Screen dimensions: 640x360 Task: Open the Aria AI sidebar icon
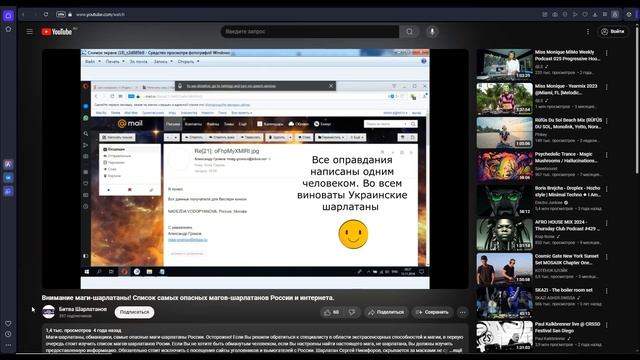8,164
